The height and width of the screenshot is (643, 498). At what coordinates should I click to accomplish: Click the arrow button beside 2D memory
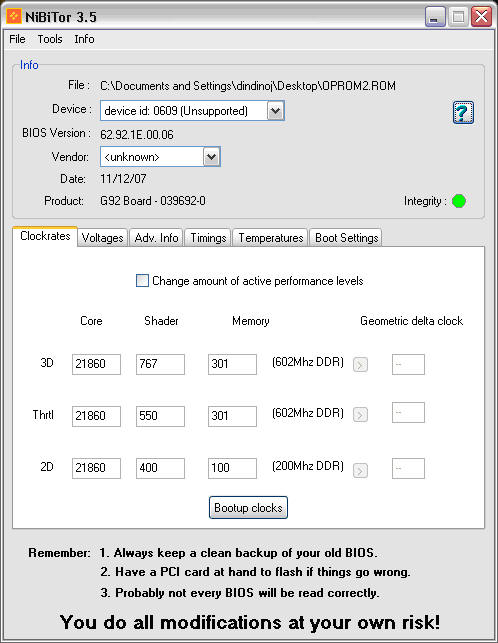[360, 470]
